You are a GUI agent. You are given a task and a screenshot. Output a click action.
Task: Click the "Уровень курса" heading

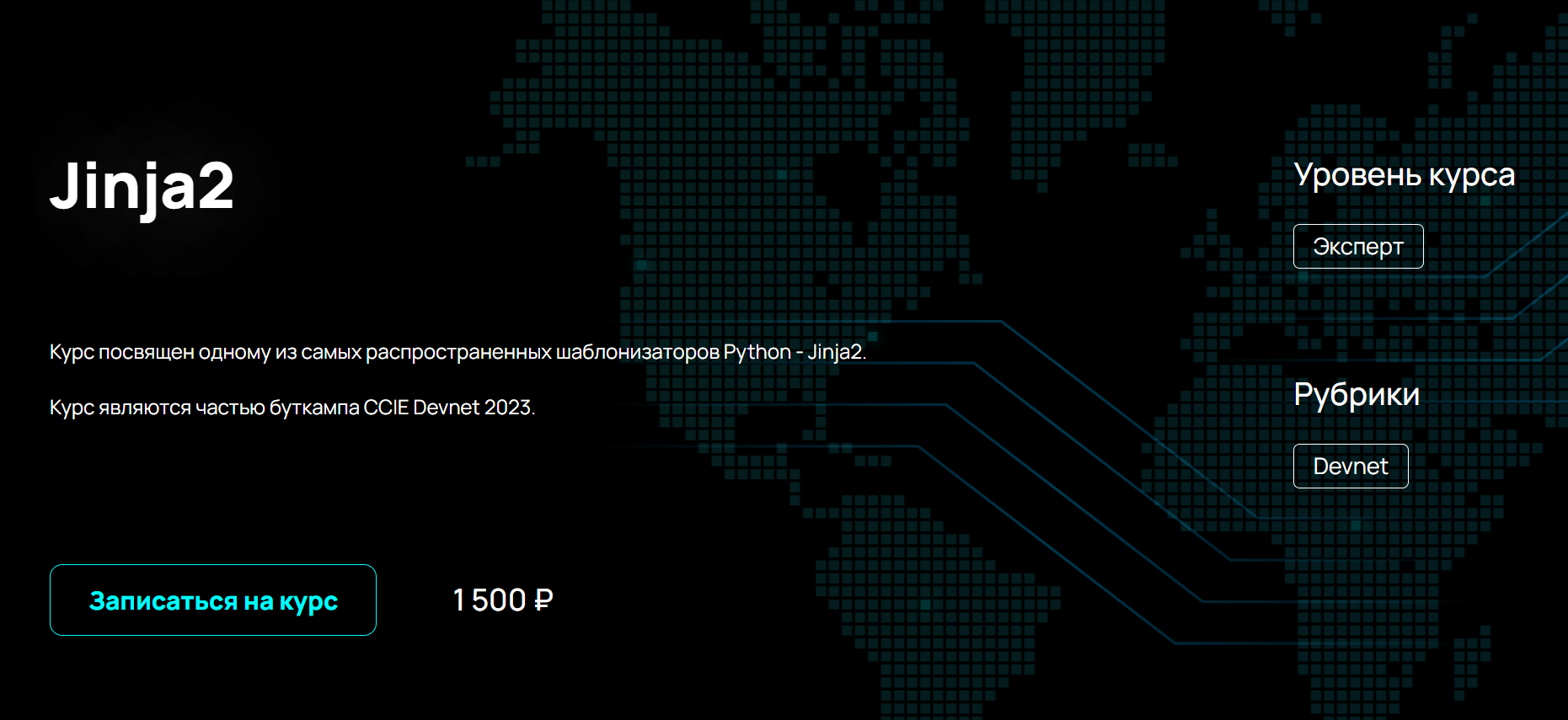click(1404, 175)
